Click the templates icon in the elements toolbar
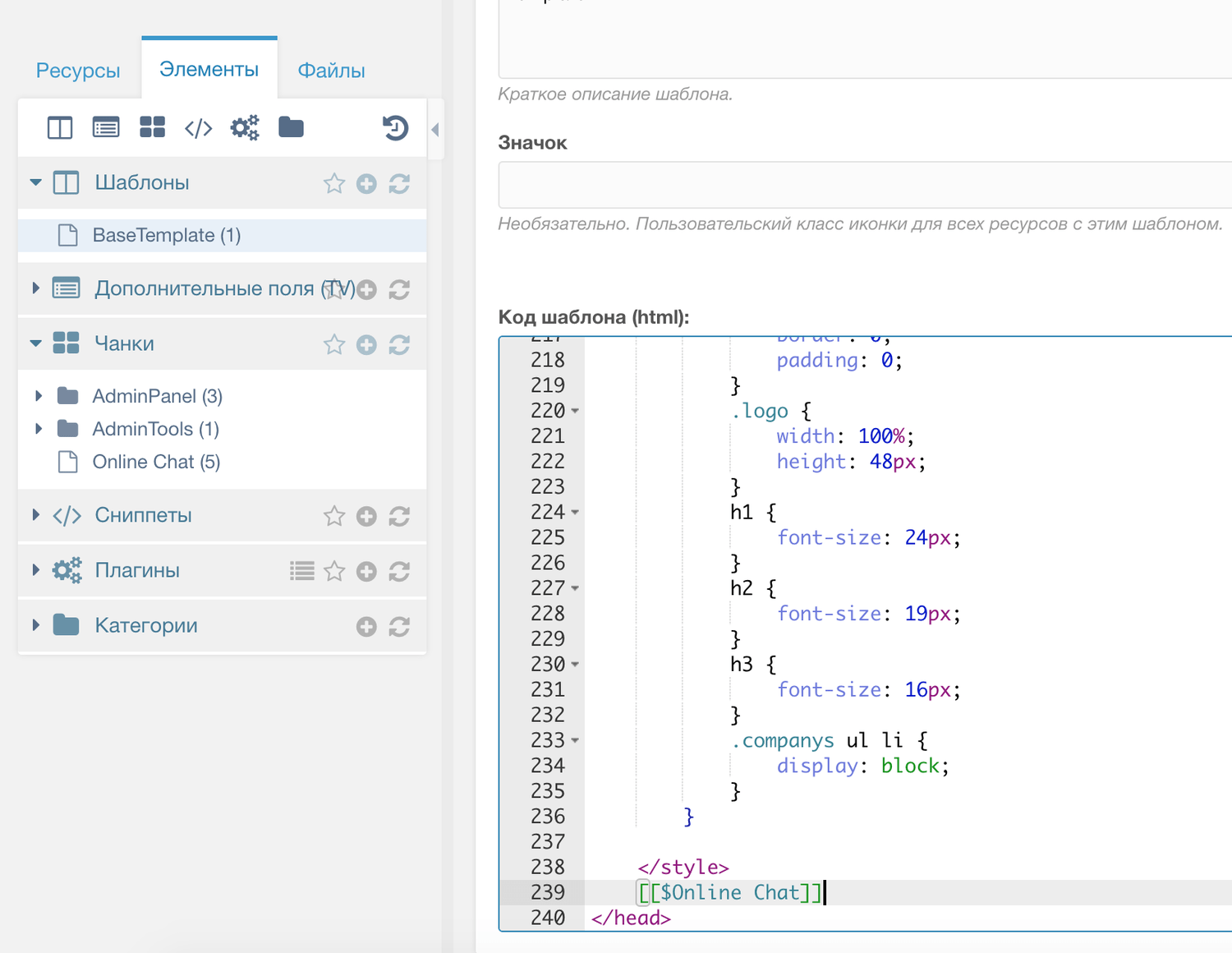The width and height of the screenshot is (1232, 953). pyautogui.click(x=60, y=127)
